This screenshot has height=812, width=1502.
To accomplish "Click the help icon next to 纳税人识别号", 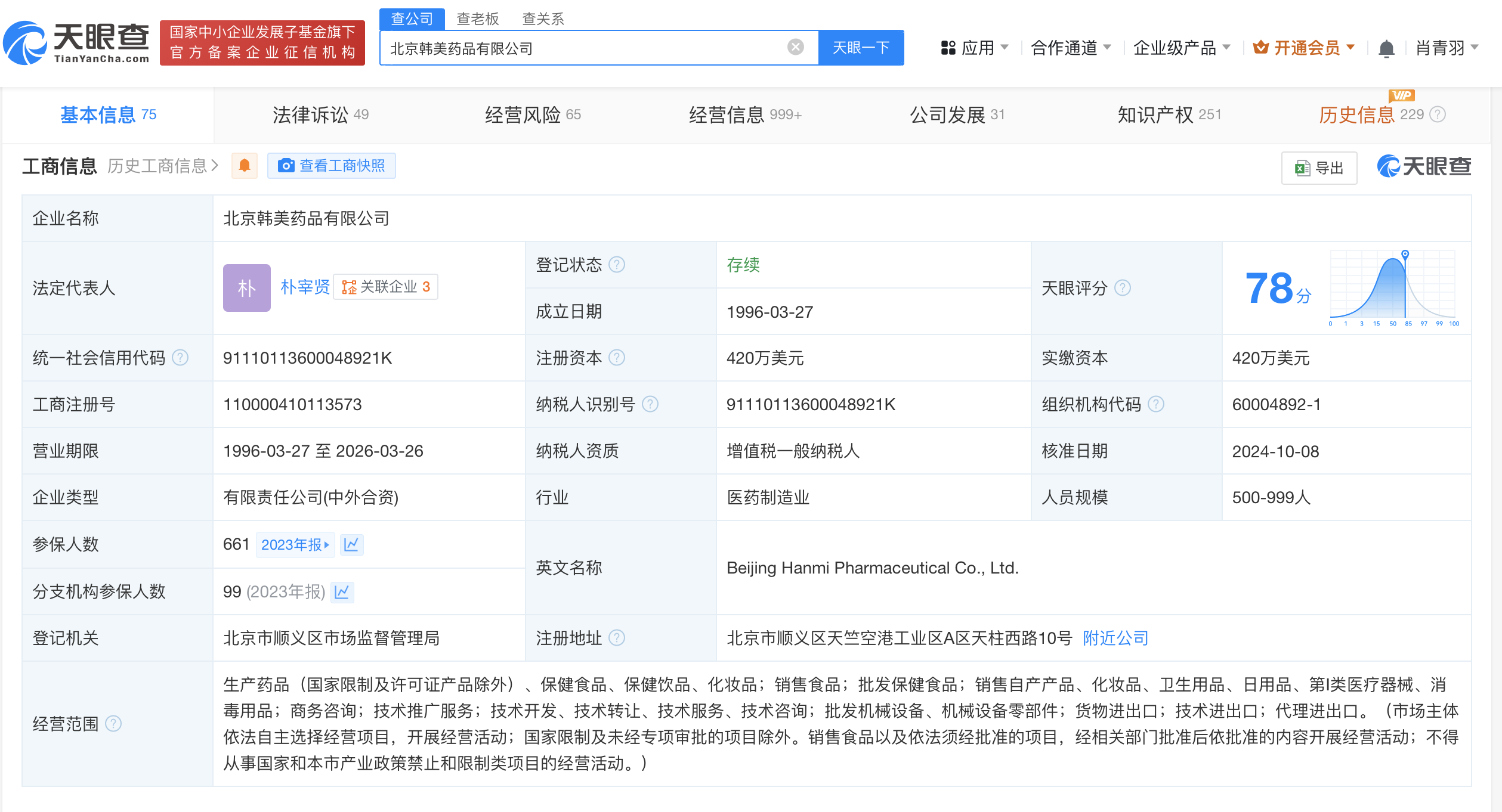I will pyautogui.click(x=650, y=404).
